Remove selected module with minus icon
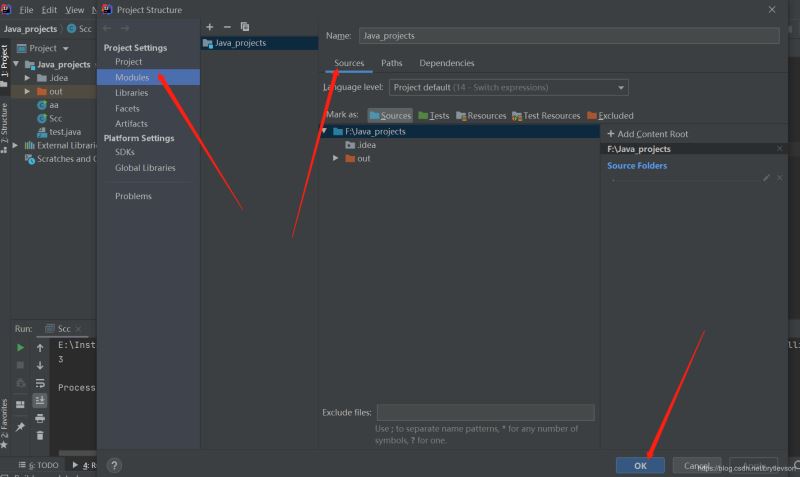800x477 pixels. coord(227,27)
